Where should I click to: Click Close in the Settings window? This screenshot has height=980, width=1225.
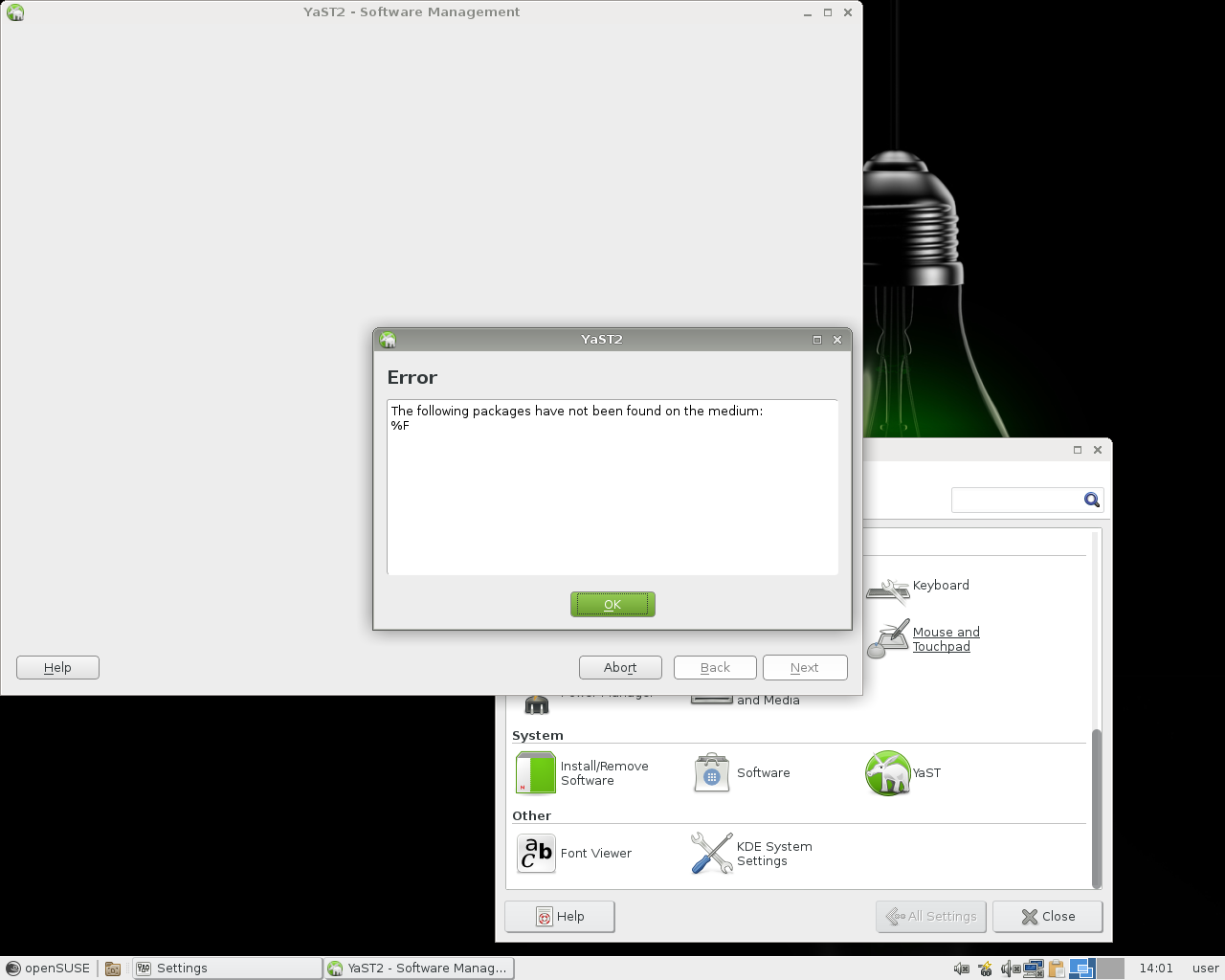[1048, 916]
